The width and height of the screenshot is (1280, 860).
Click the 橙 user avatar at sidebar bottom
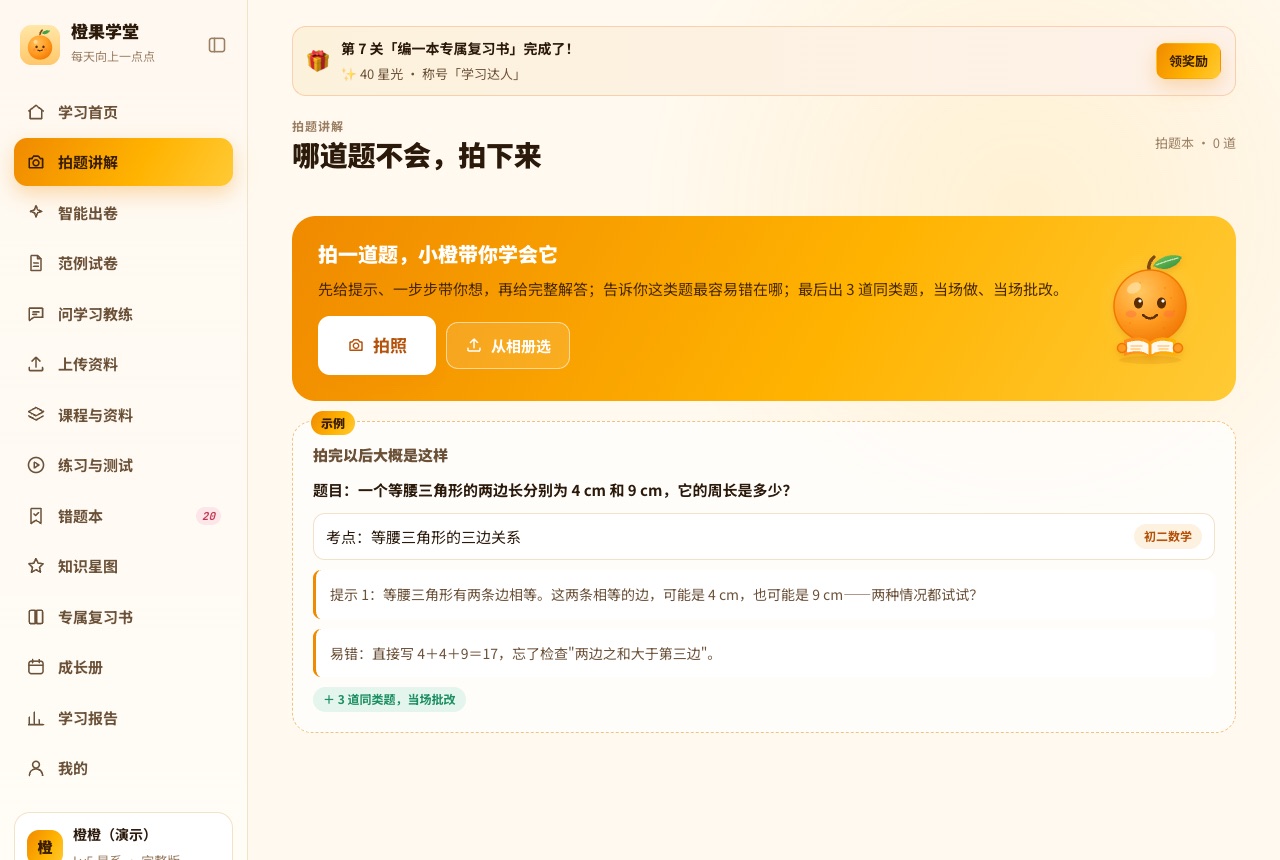click(45, 847)
